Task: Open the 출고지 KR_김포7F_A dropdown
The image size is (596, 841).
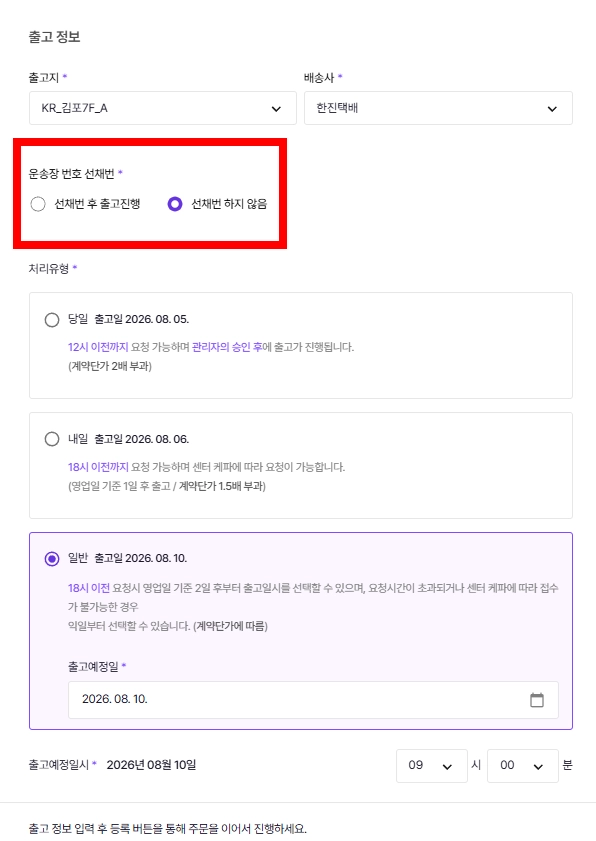Action: pos(163,108)
